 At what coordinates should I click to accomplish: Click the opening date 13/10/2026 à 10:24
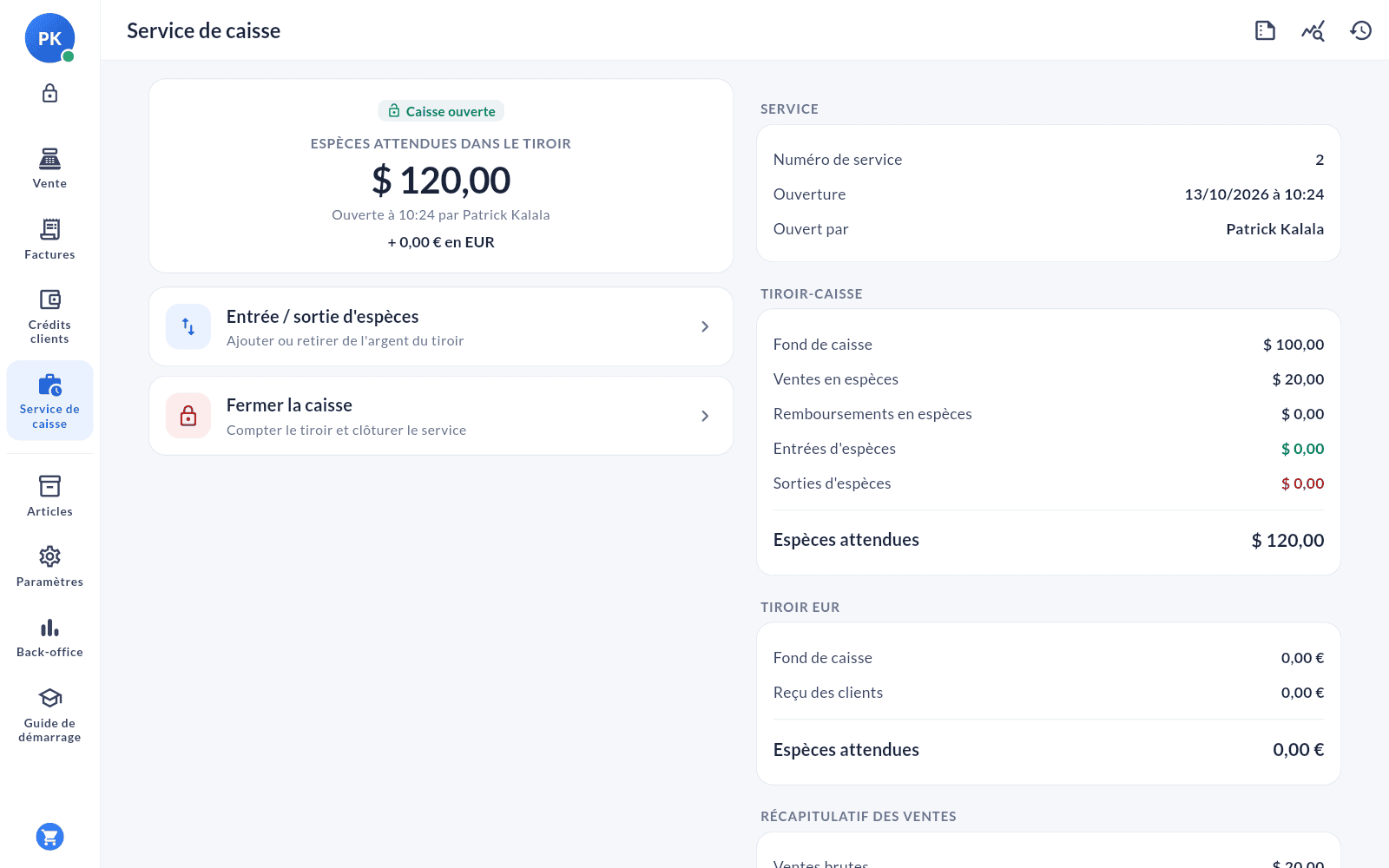point(1254,194)
